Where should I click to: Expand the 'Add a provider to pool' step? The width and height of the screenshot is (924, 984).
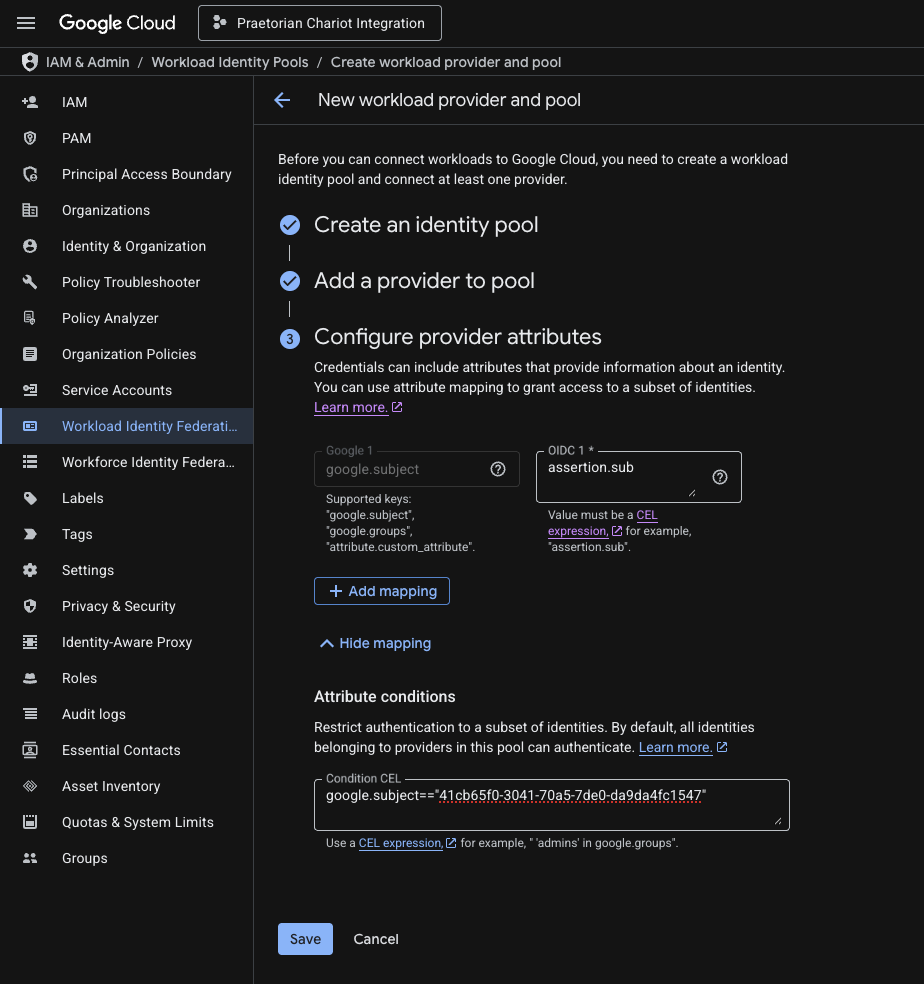(424, 281)
